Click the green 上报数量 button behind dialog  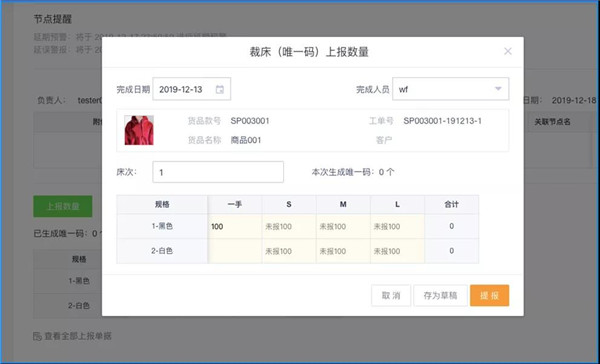(x=63, y=206)
